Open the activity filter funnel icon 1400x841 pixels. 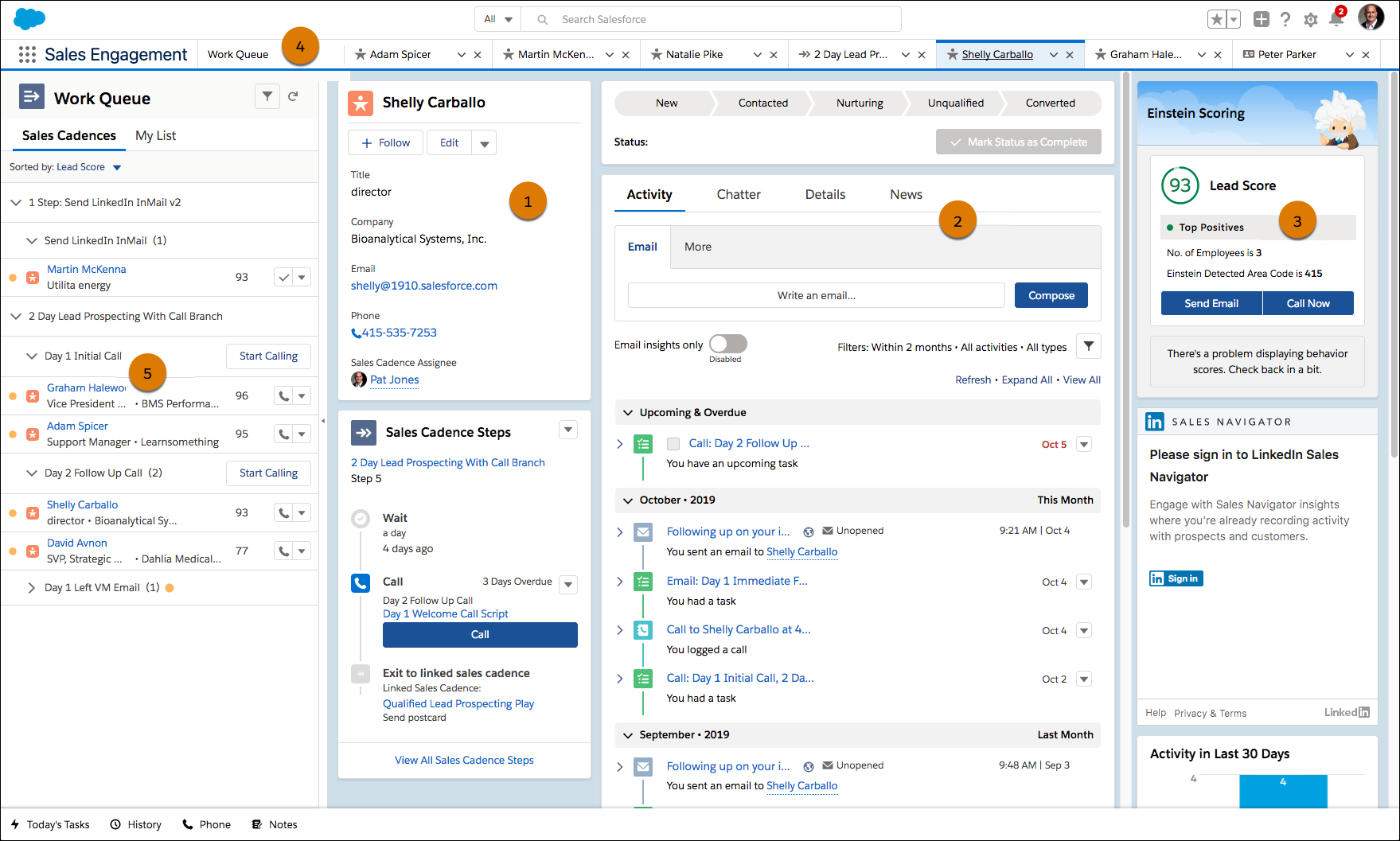pos(1089,346)
